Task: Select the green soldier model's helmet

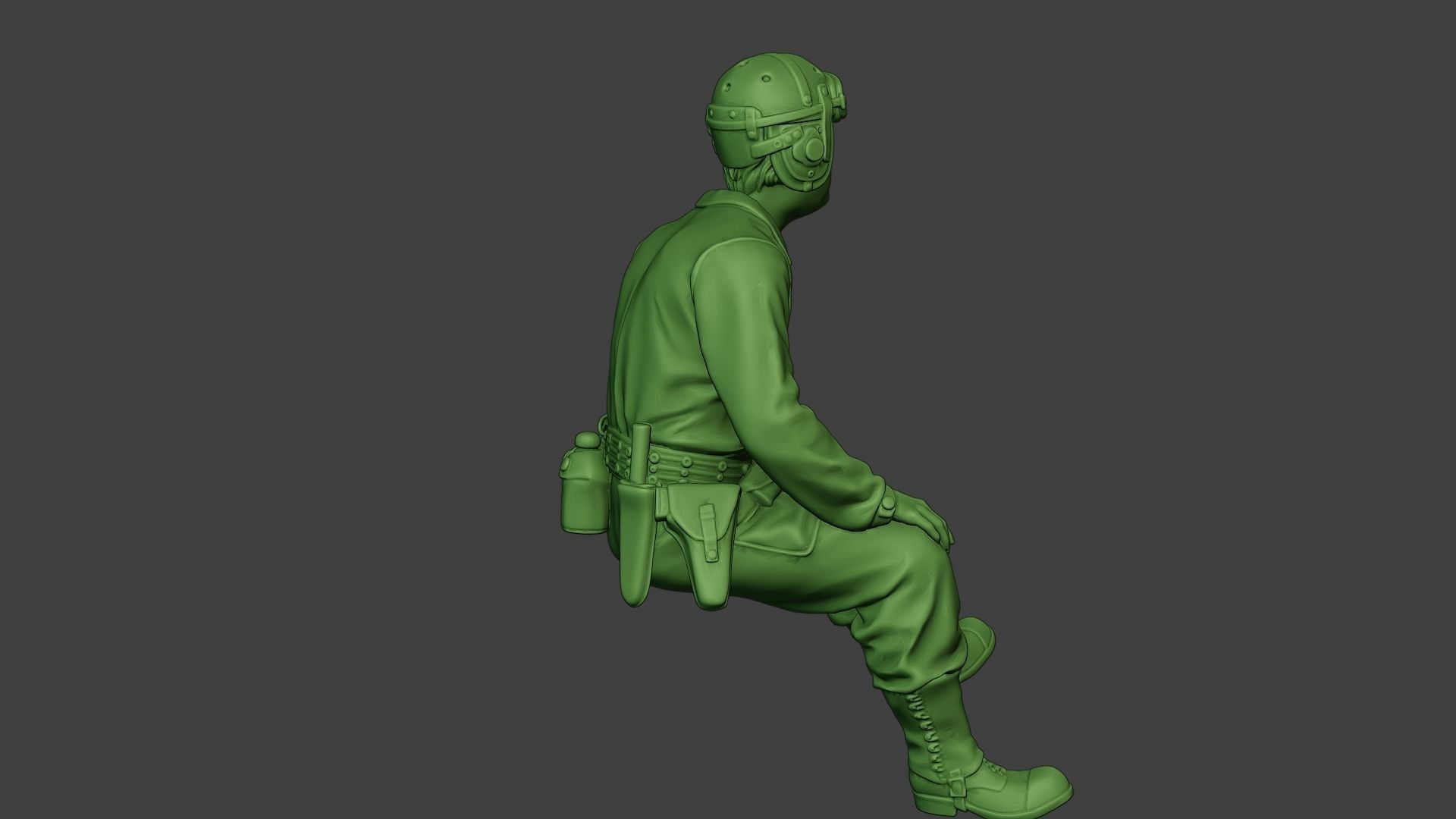Action: click(775, 122)
